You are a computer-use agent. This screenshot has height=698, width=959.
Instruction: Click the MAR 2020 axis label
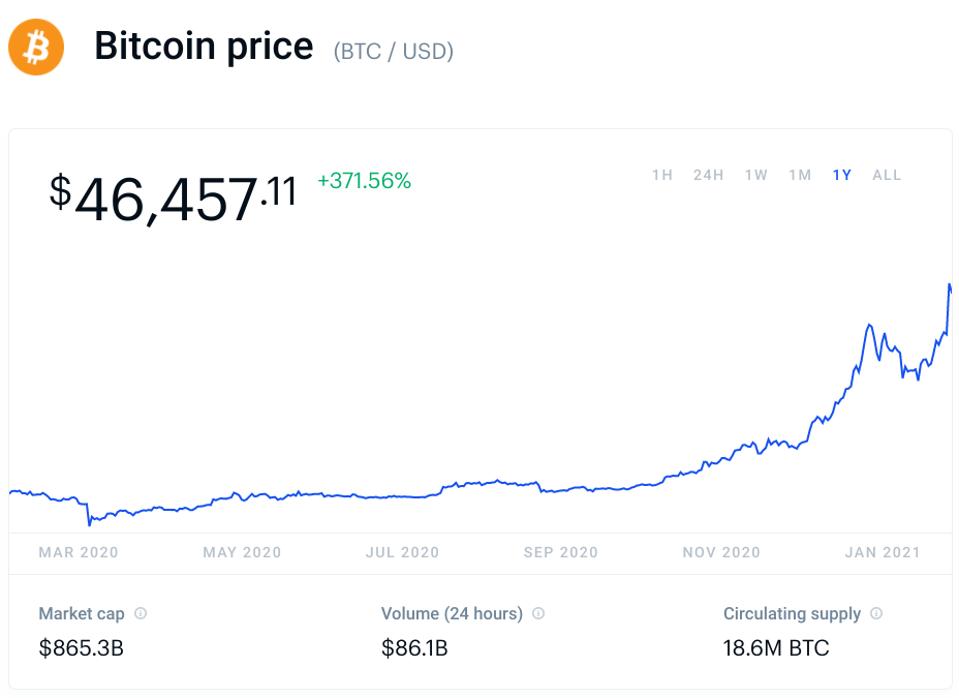tap(78, 552)
